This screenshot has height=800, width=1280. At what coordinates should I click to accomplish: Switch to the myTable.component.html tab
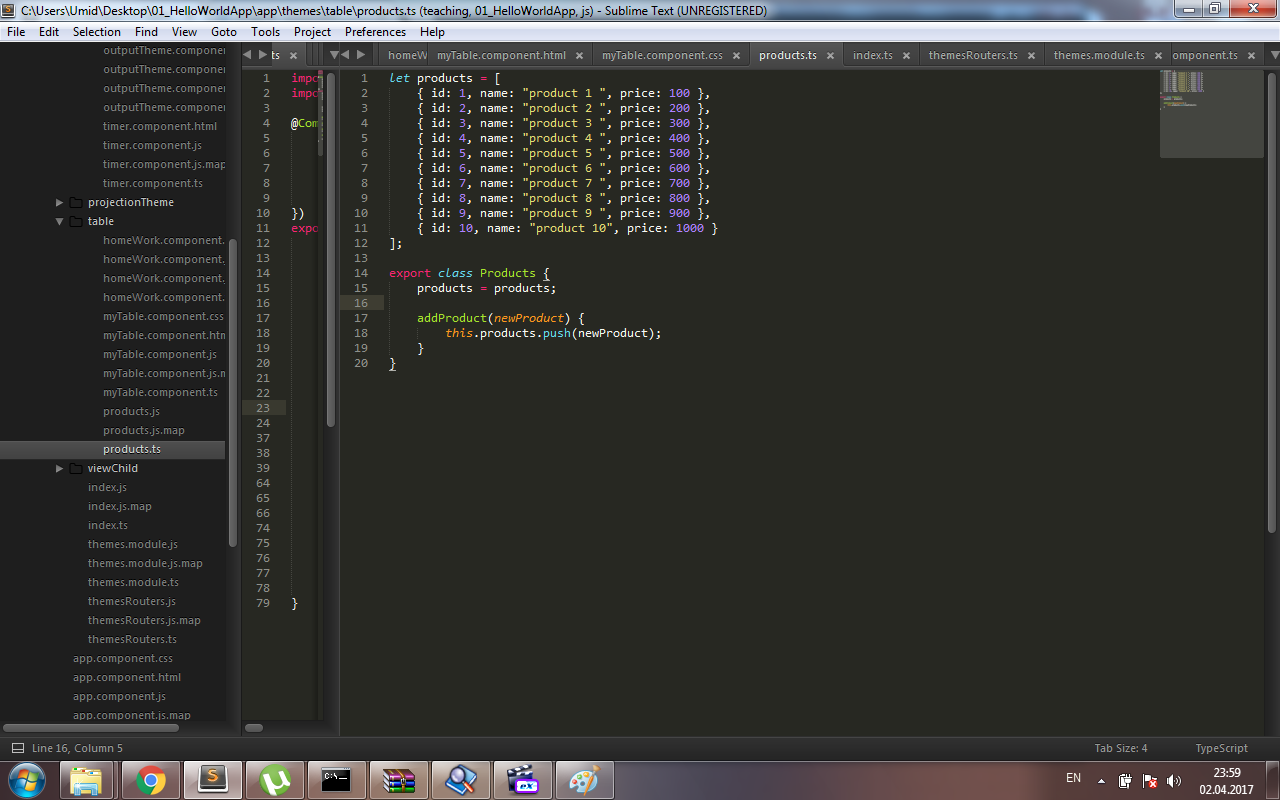tap(501, 55)
